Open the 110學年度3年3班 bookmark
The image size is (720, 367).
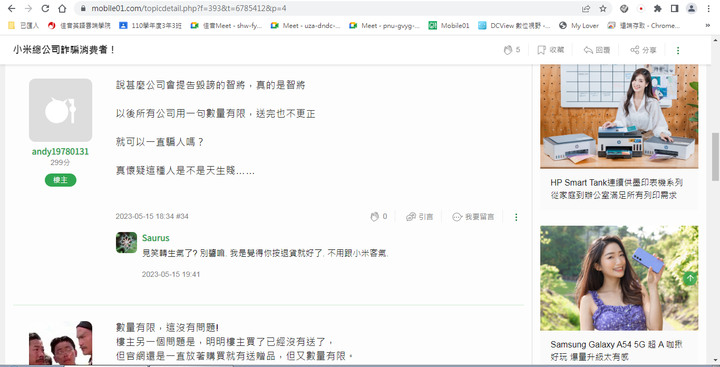pos(150,26)
